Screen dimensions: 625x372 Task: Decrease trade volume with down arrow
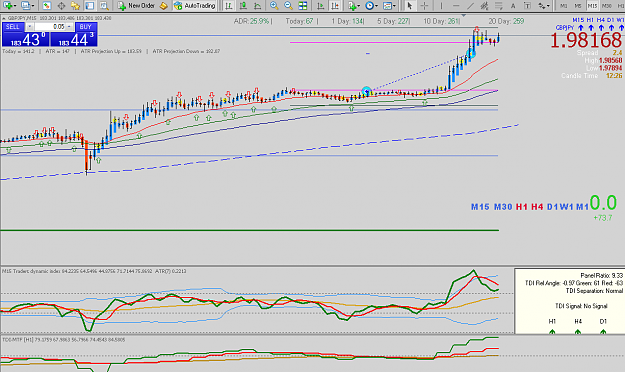[29, 27]
